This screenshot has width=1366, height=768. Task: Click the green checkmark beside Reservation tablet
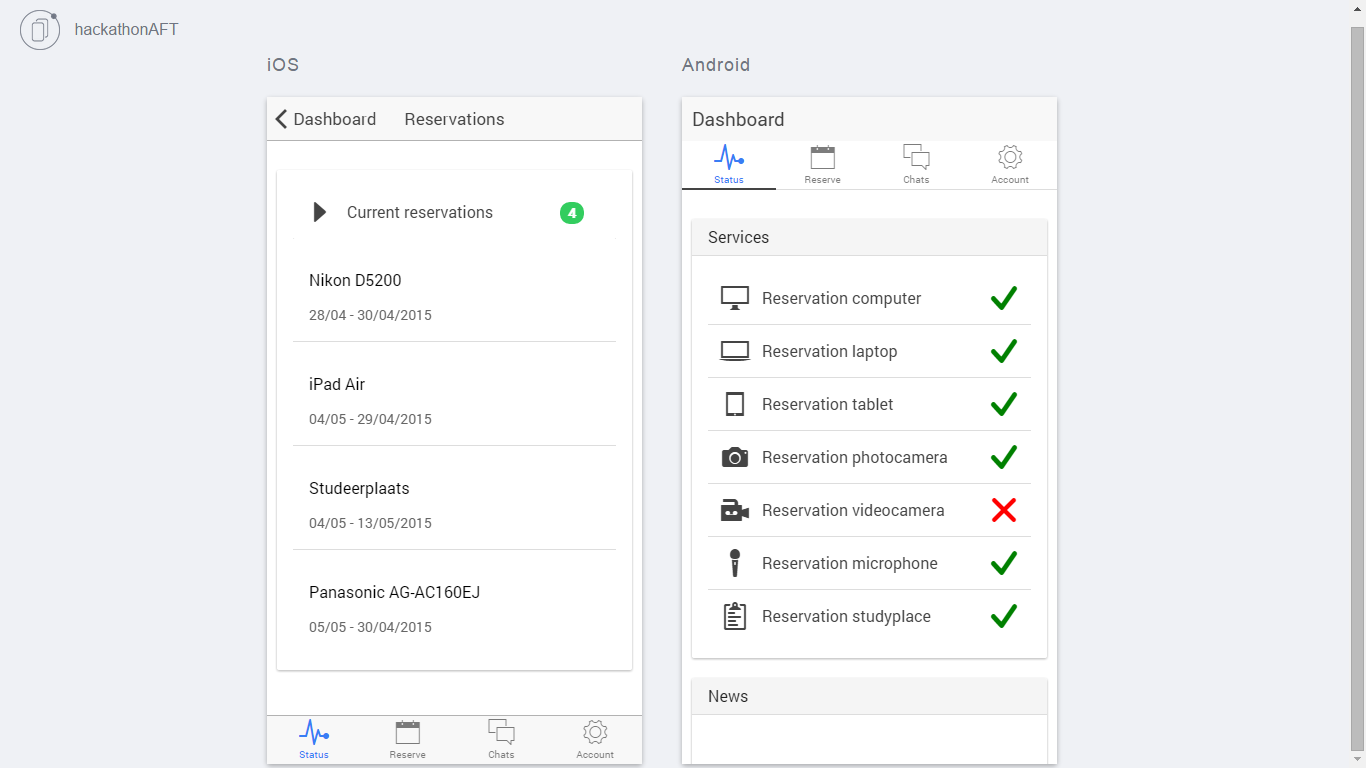[x=1004, y=404]
